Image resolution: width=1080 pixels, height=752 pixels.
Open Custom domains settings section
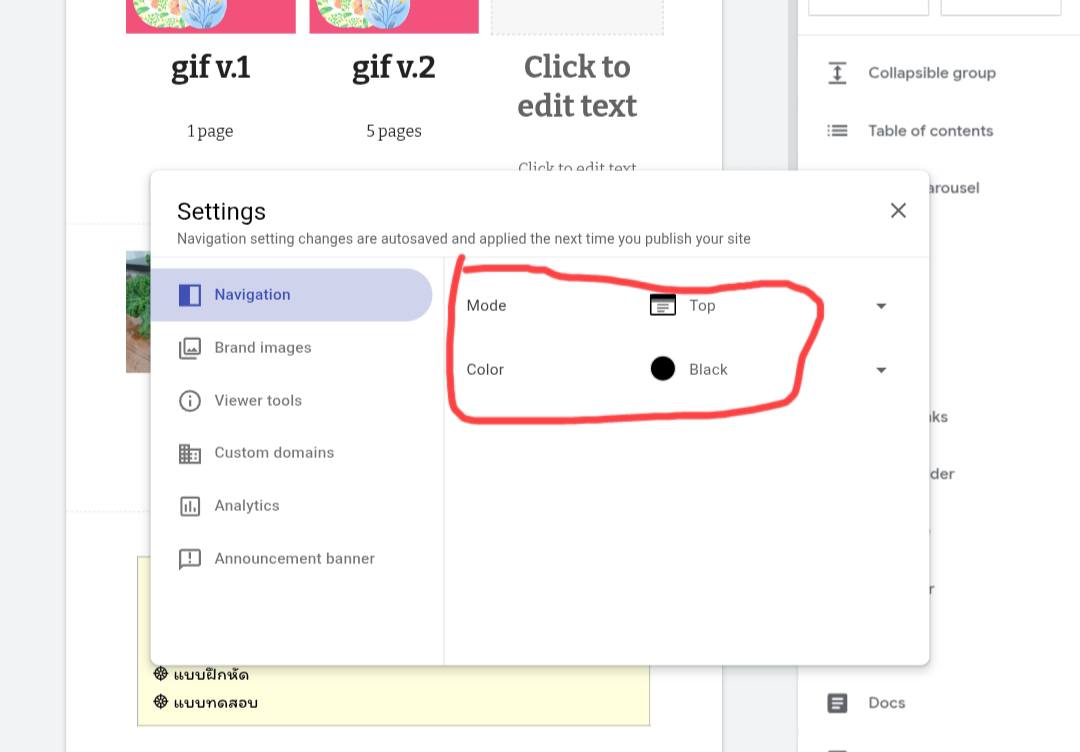tap(274, 453)
